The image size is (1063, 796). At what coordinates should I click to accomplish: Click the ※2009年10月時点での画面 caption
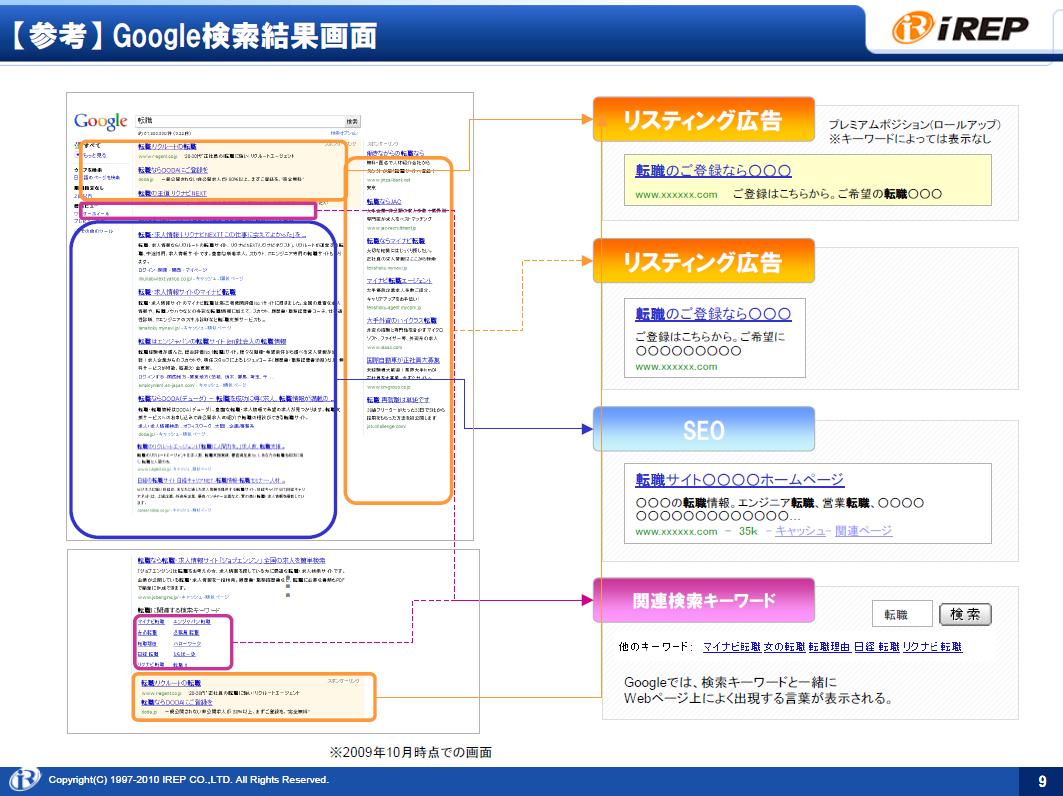411,752
